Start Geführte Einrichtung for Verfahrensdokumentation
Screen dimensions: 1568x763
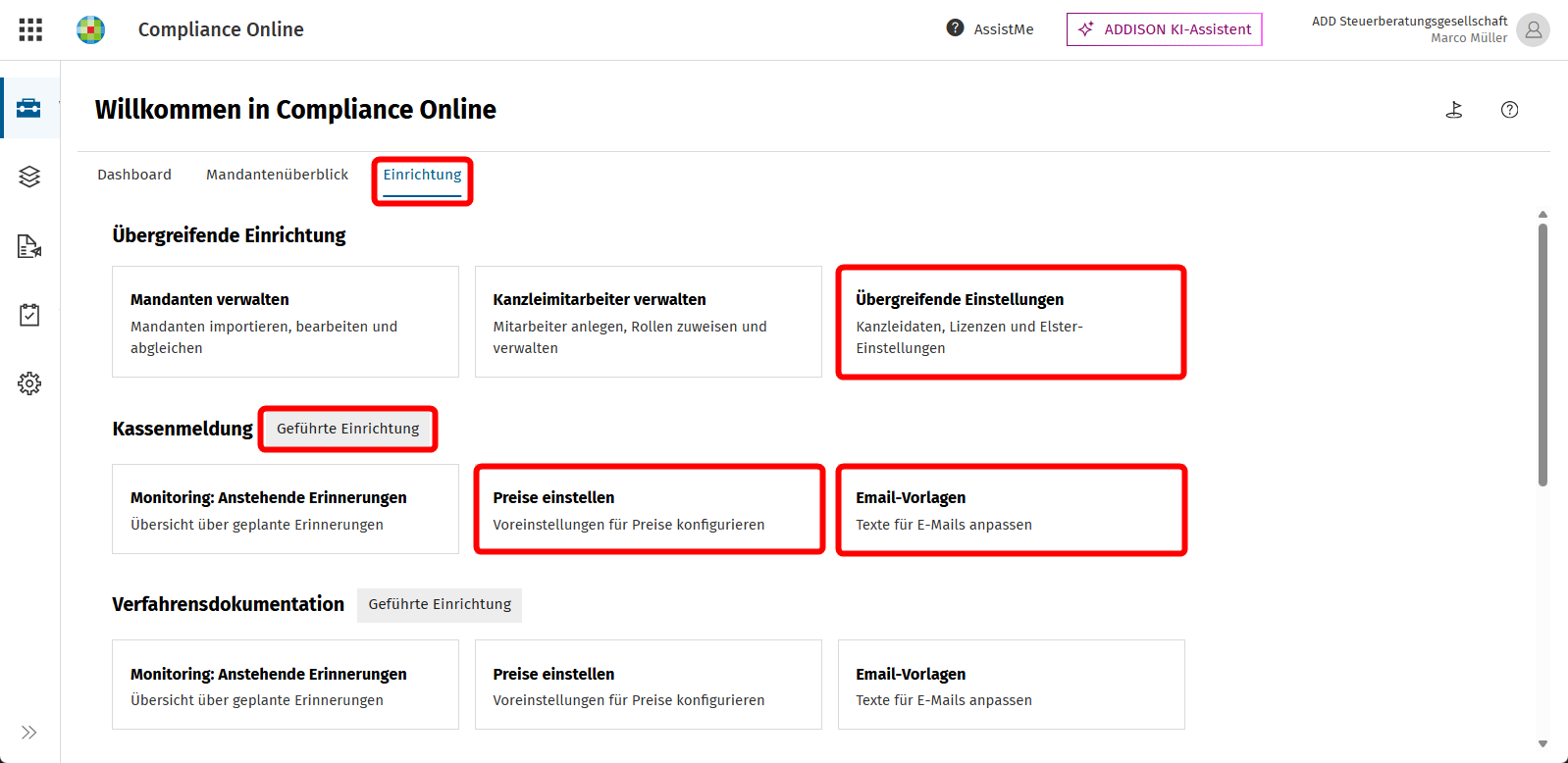pyautogui.click(x=440, y=604)
